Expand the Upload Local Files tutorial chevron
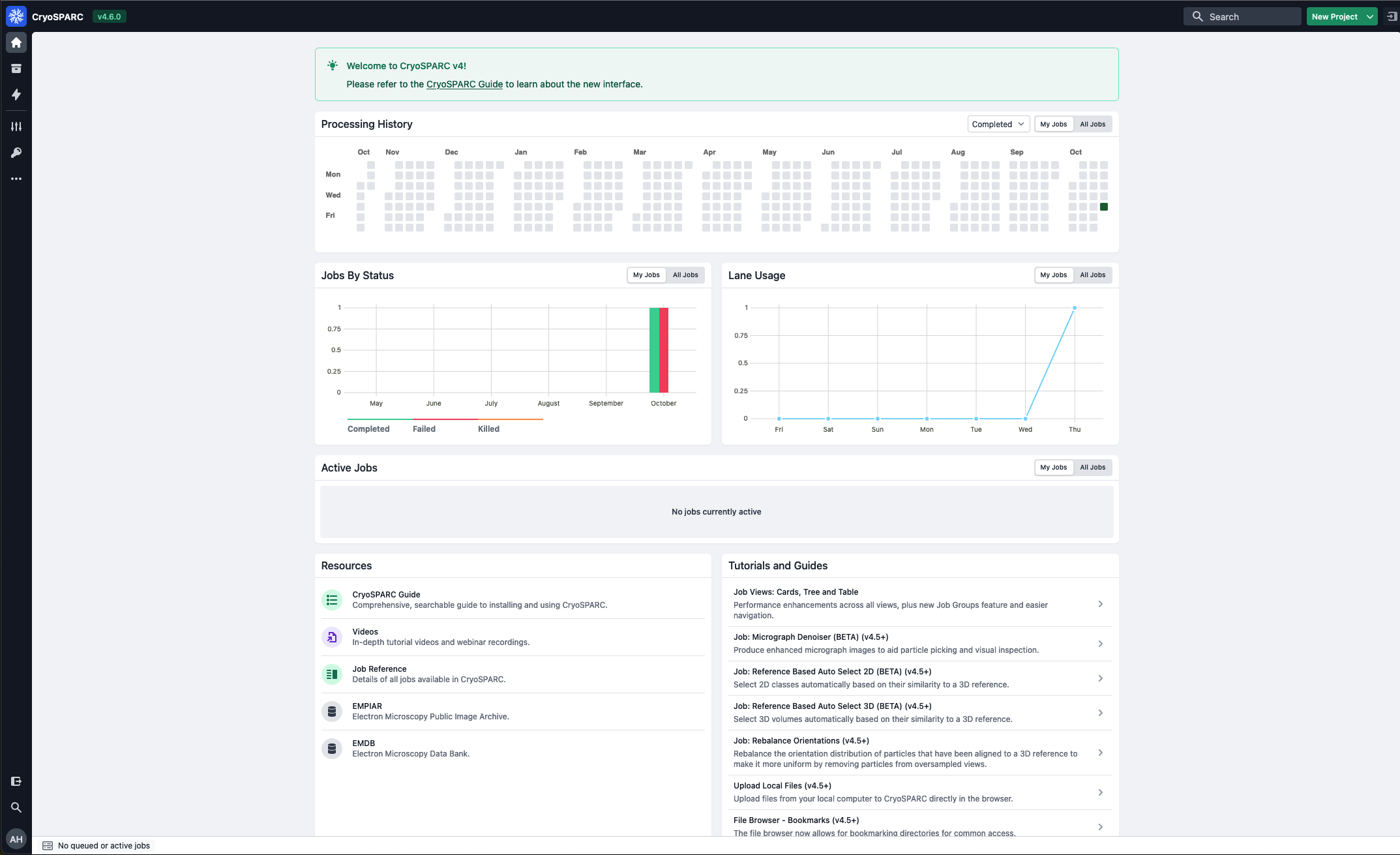 tap(1101, 792)
